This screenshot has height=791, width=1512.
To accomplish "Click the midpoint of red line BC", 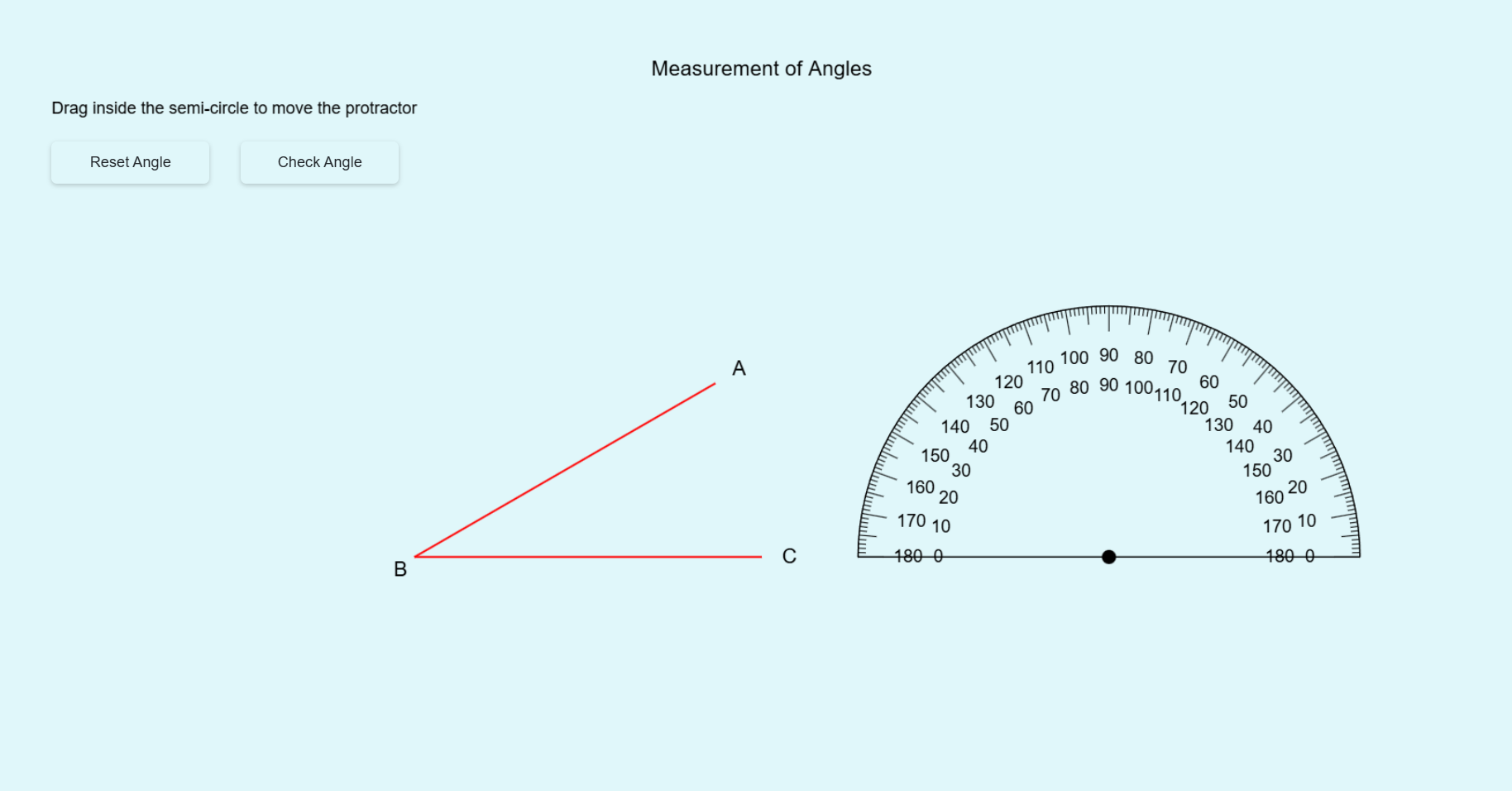I will click(588, 557).
